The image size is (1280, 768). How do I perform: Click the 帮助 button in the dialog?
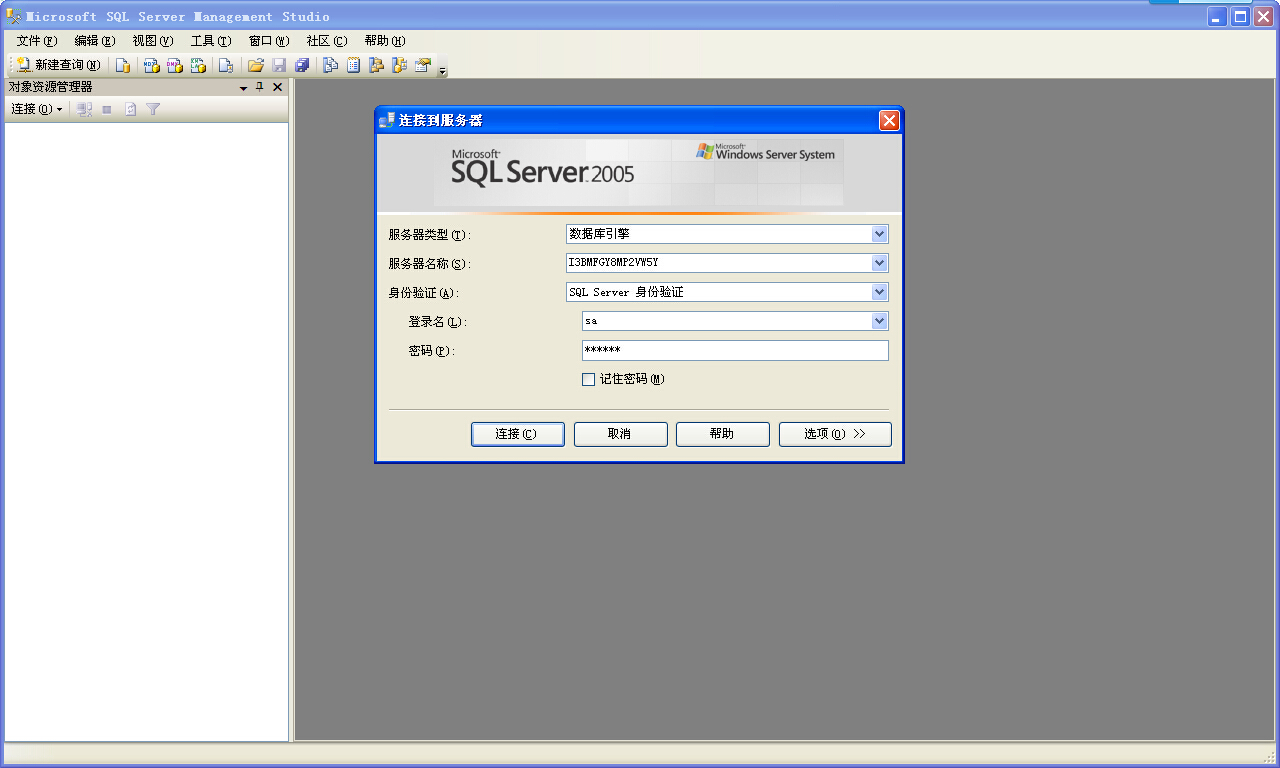pos(722,434)
